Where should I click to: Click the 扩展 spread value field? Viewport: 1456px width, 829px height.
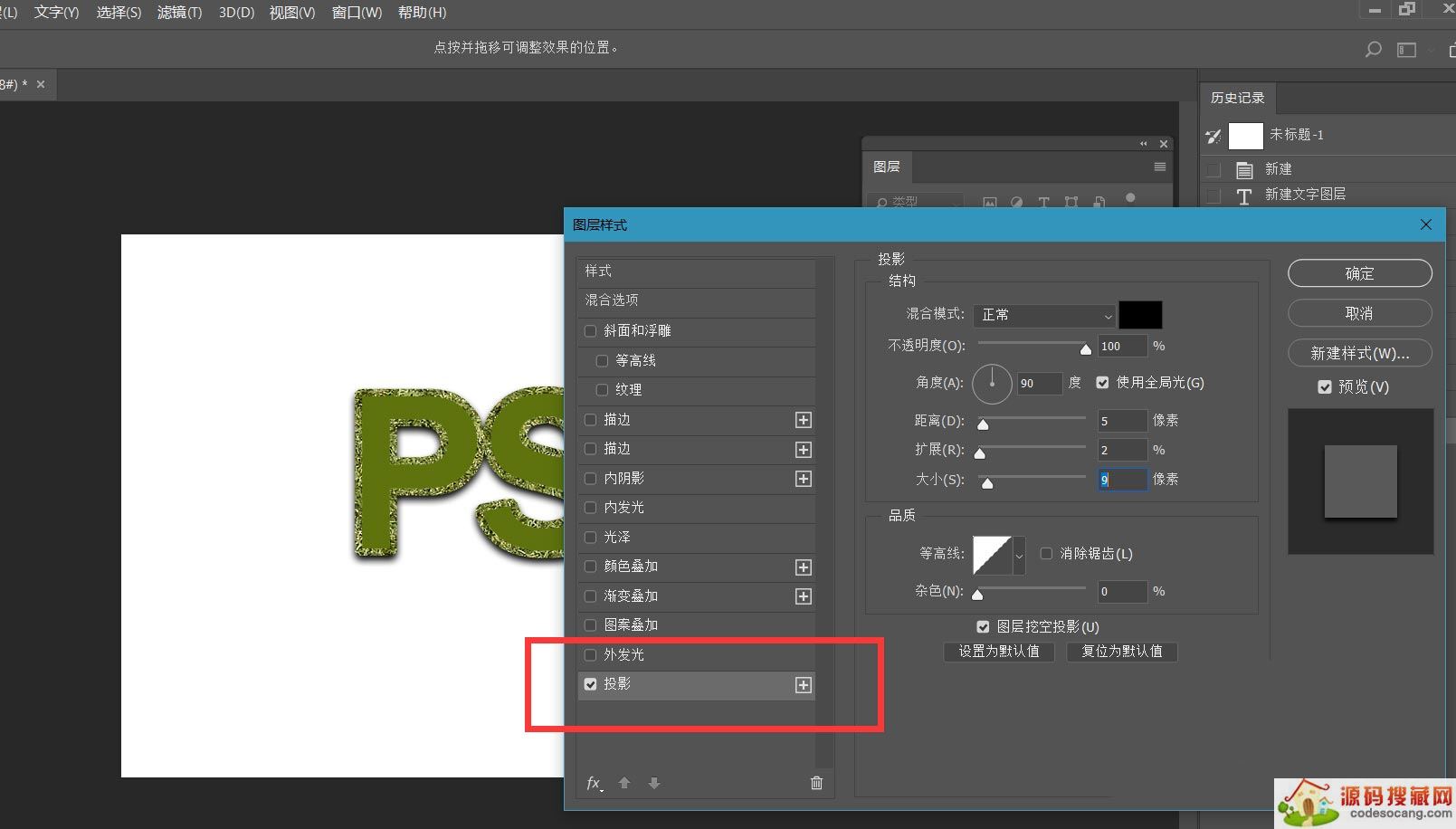[x=1122, y=450]
